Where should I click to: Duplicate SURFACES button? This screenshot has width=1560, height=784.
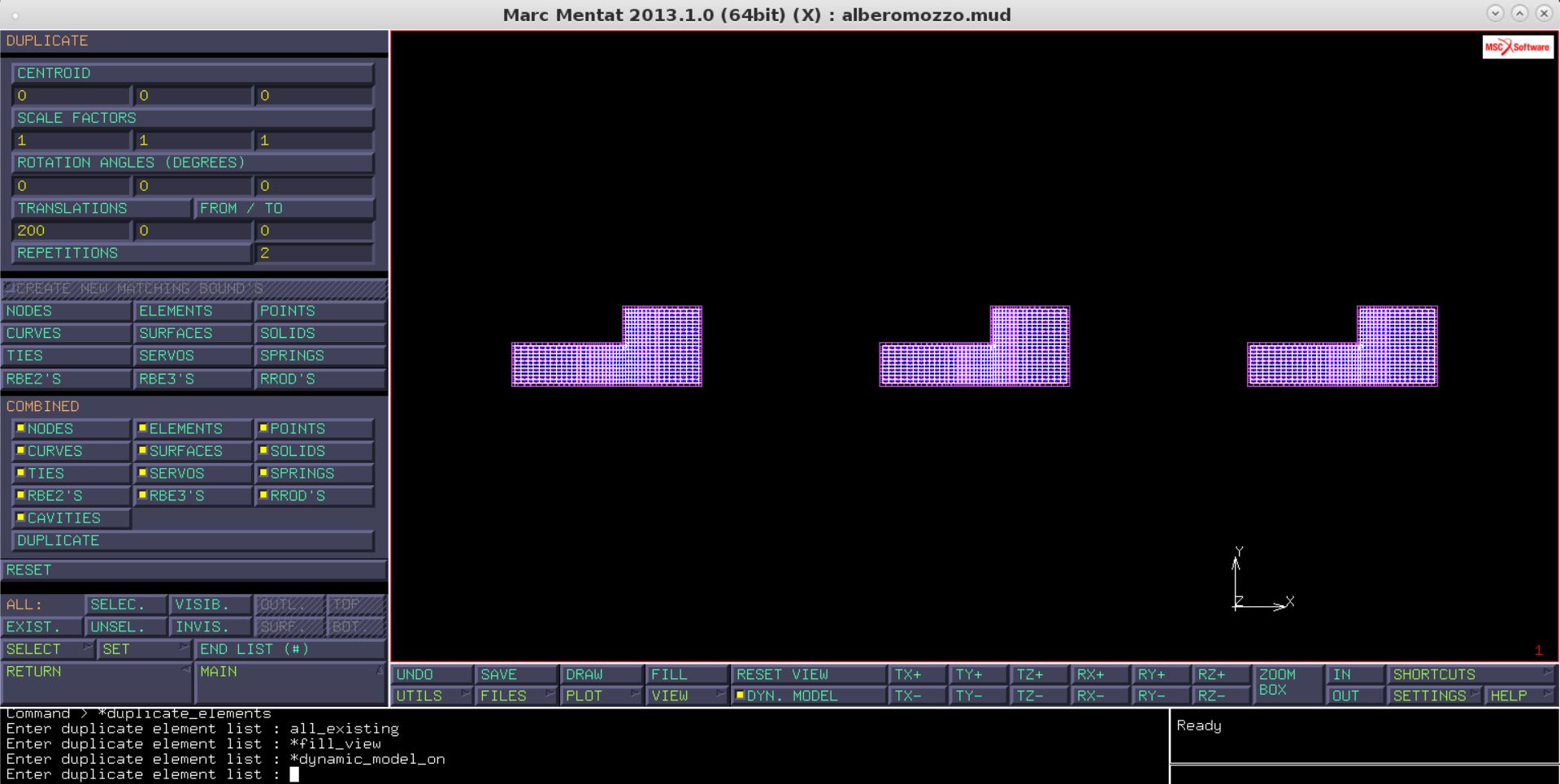click(x=192, y=333)
